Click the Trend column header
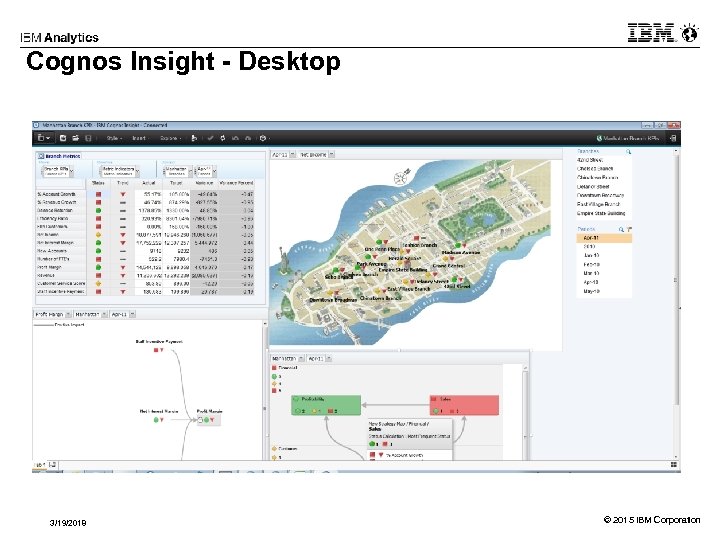Viewport: 720px width, 540px height. click(x=123, y=183)
